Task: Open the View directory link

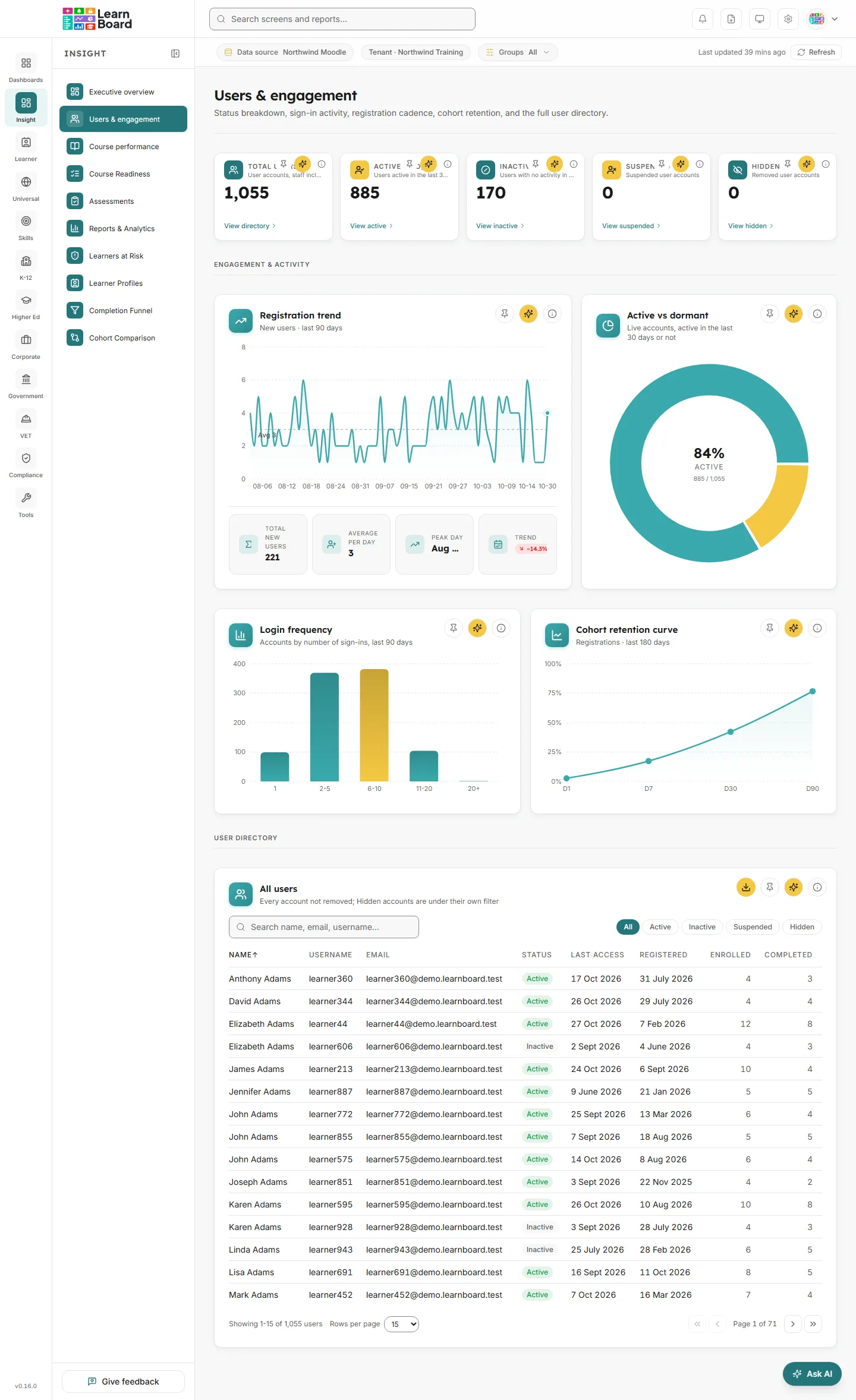Action: (250, 226)
